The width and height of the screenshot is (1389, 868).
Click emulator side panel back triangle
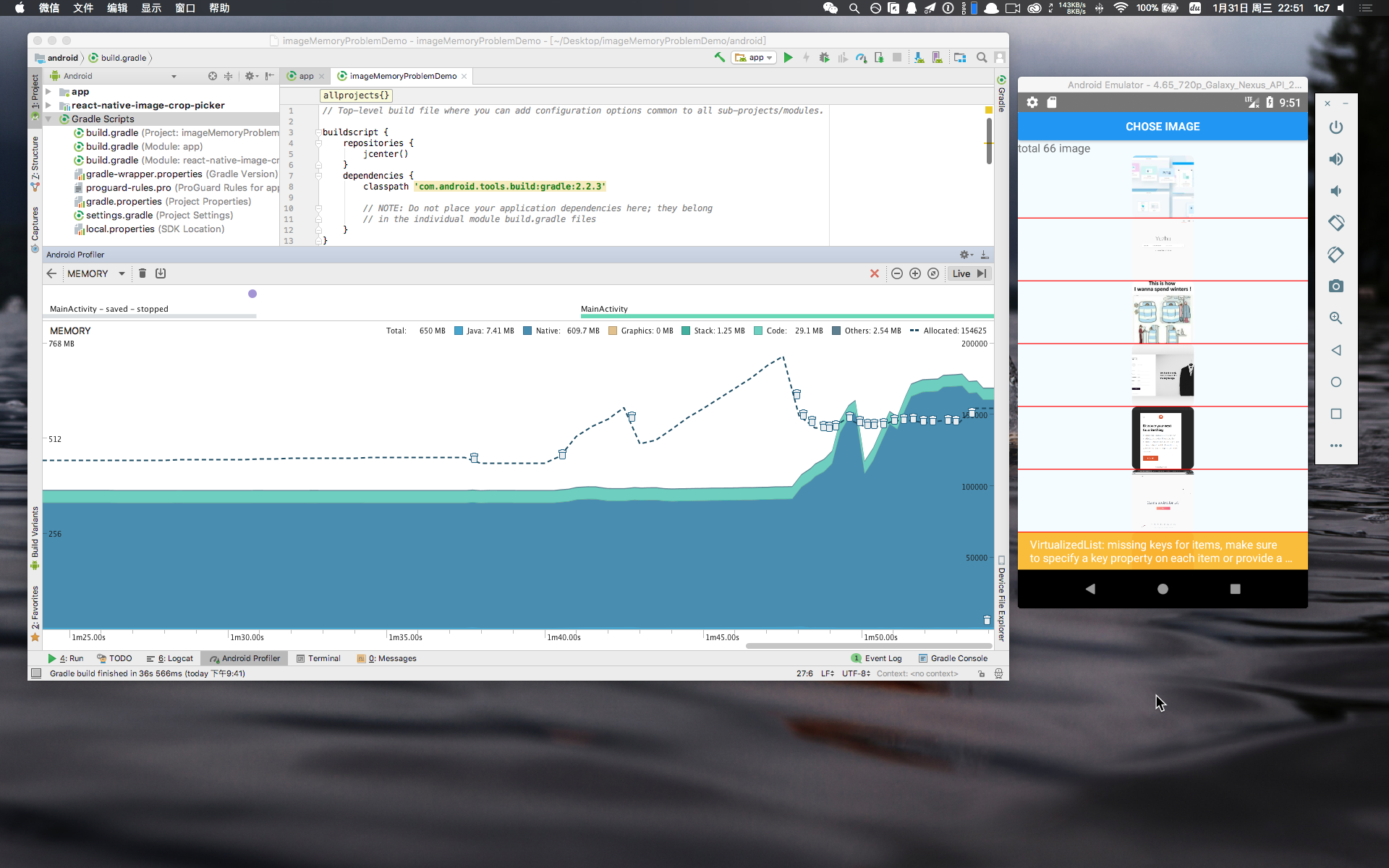pyautogui.click(x=1336, y=350)
